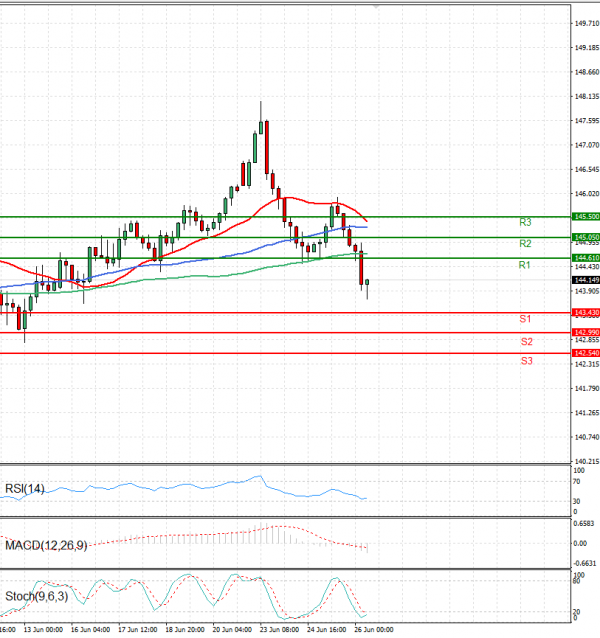Click the R1 resistance label
Viewport: 600px width, 638px height.
coord(524,264)
